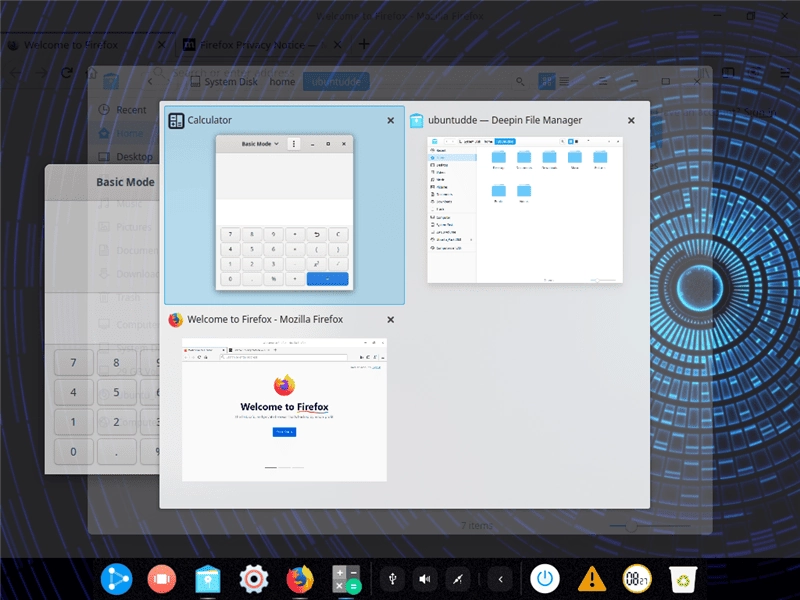Select the 'Firefox Privacy Notice' browser tab
The image size is (800, 600).
pos(262,45)
